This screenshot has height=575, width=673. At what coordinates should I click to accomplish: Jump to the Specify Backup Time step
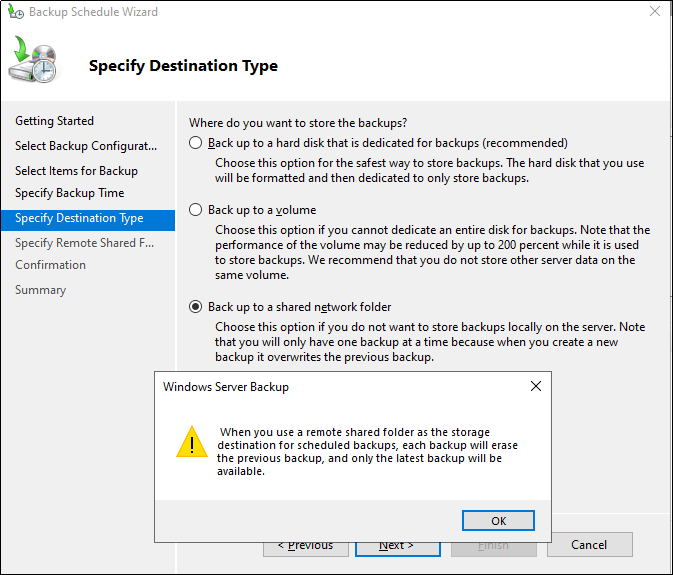69,193
